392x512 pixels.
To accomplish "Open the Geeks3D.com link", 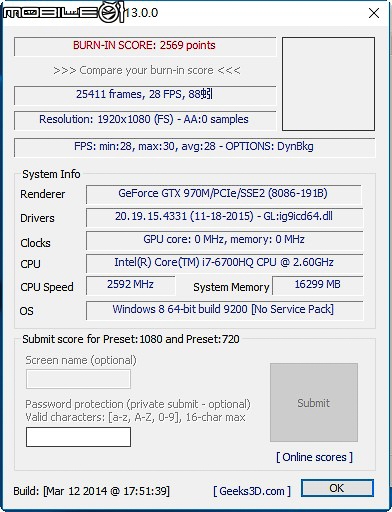I will [x=252, y=491].
